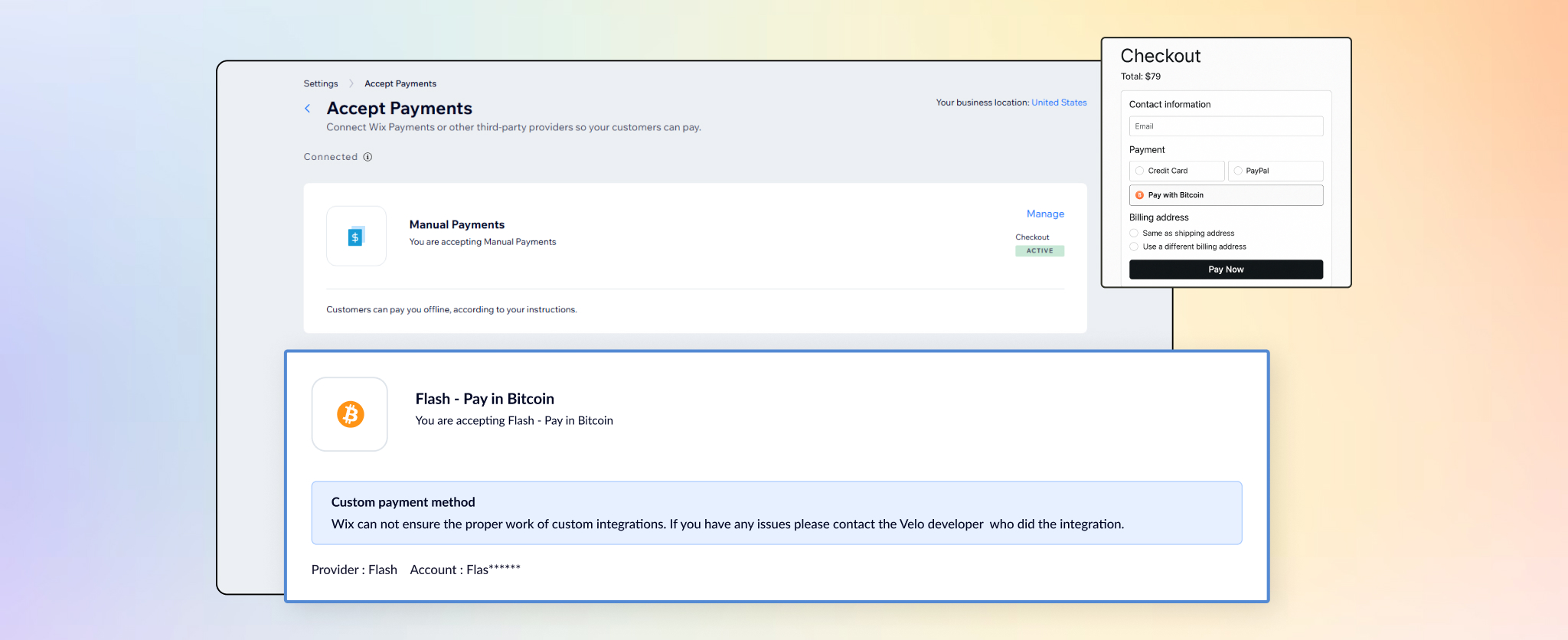Click the breadcrumb chevron separator
The image size is (1568, 640).
coord(351,83)
